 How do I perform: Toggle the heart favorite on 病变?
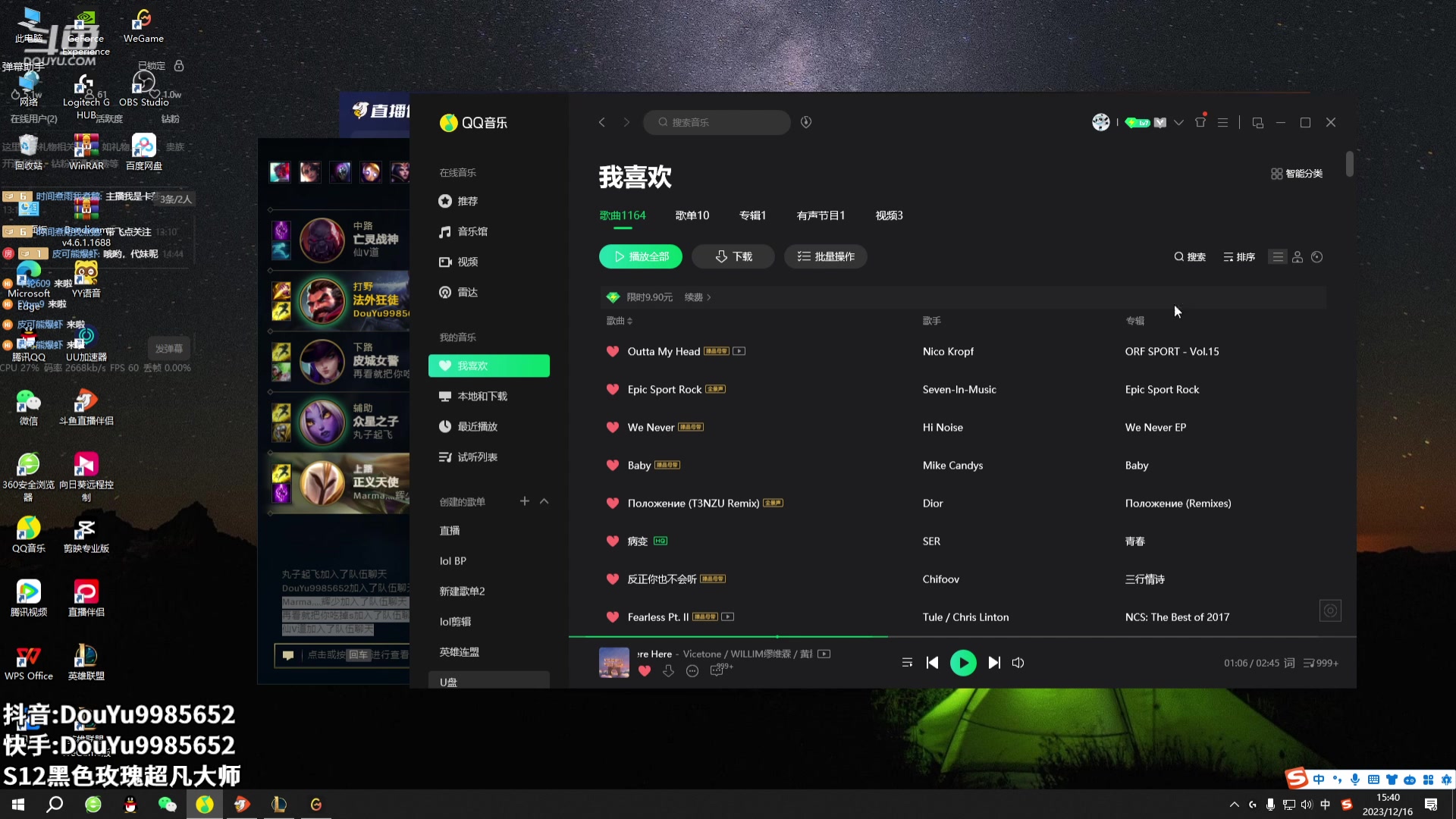[x=613, y=541]
